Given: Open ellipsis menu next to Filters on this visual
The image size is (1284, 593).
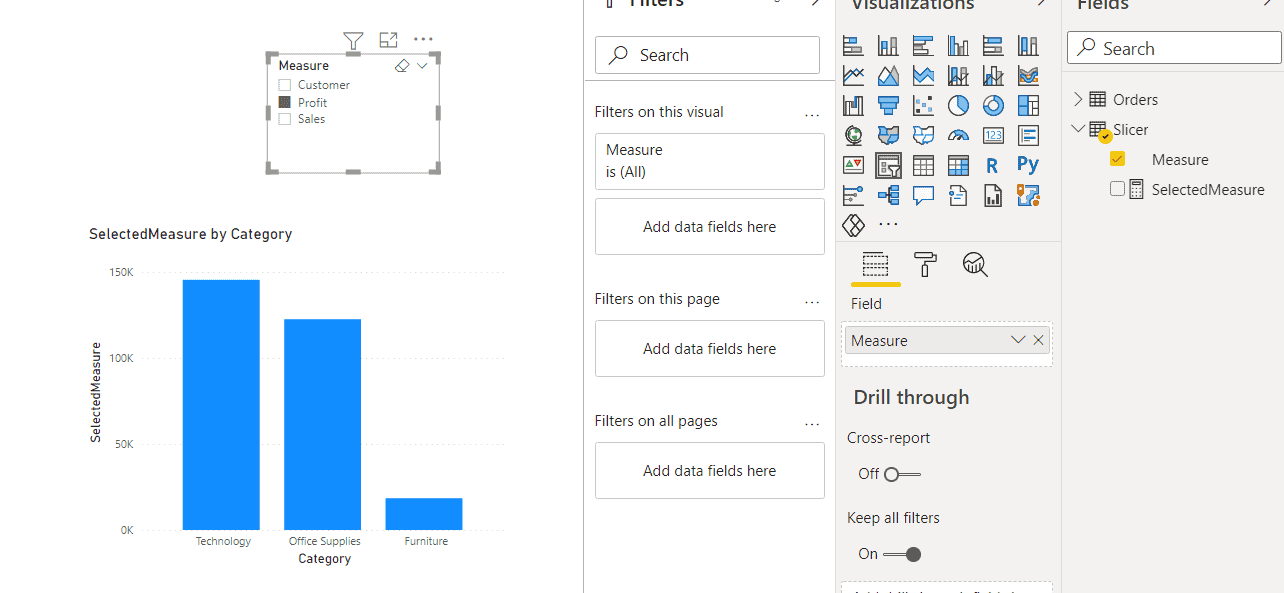Looking at the screenshot, I should point(812,114).
